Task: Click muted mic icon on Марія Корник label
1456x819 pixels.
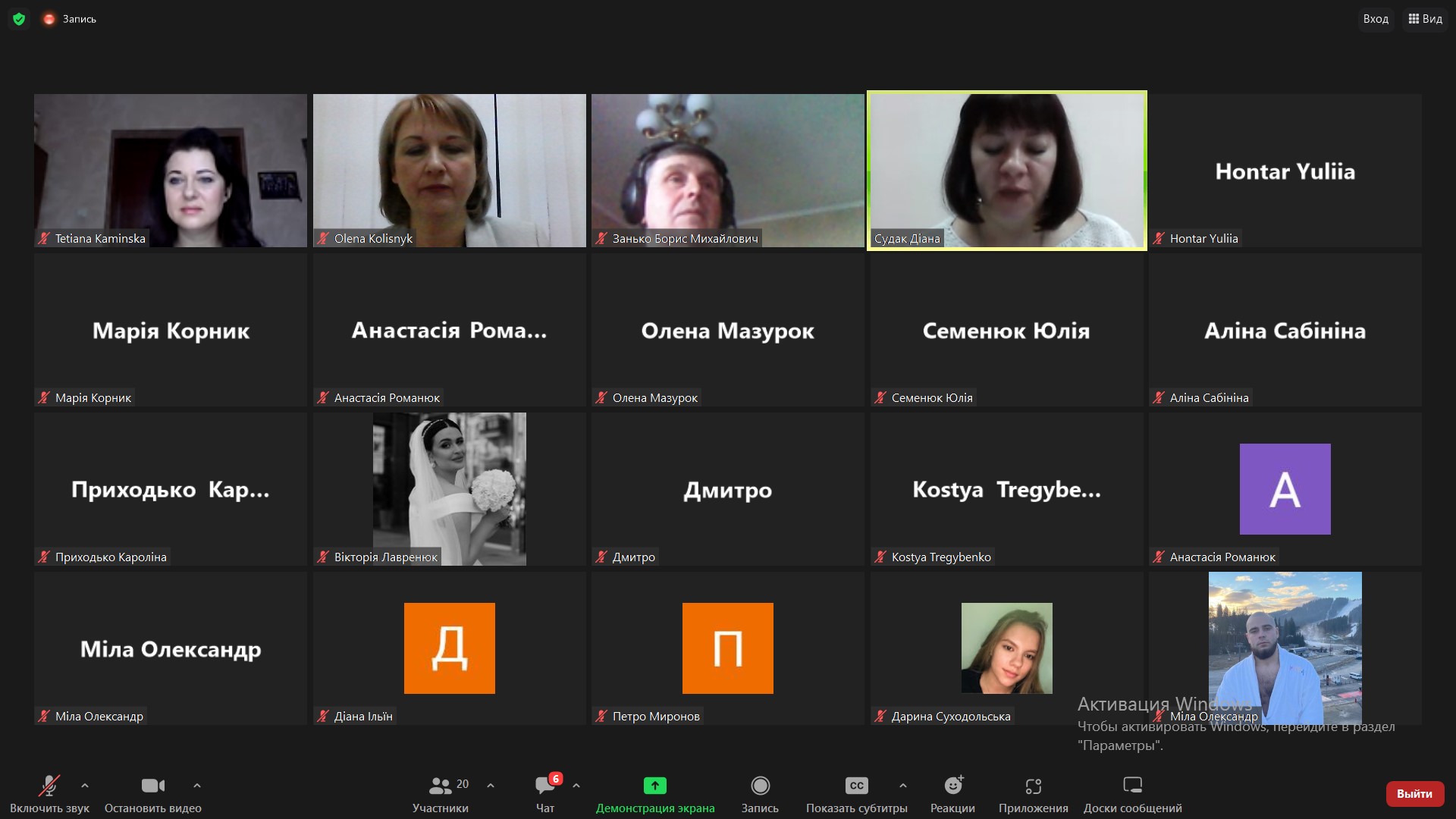Action: coord(45,397)
